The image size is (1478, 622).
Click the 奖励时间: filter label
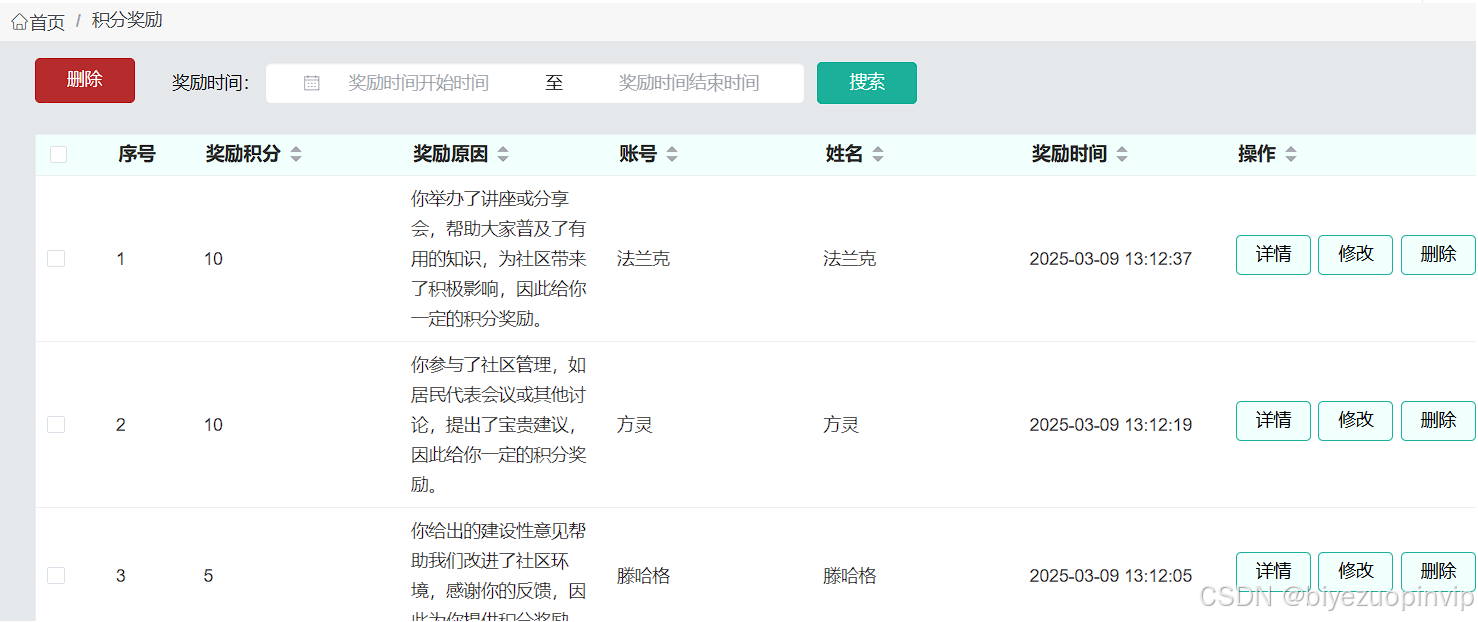210,83
